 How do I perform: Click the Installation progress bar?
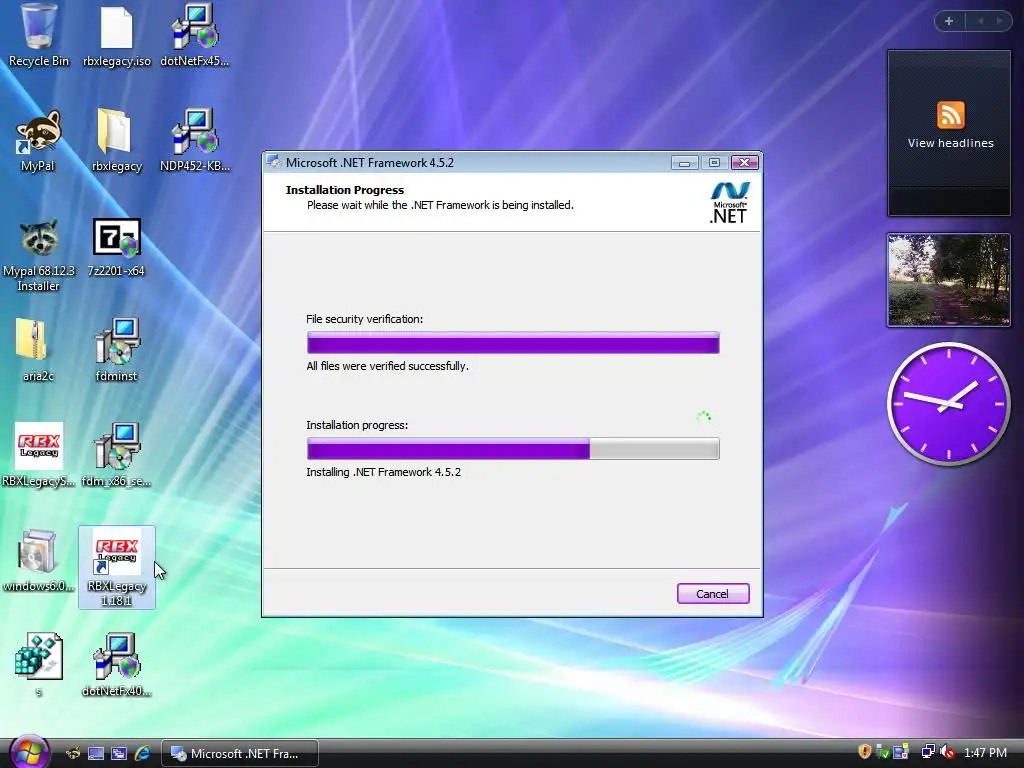tap(513, 449)
